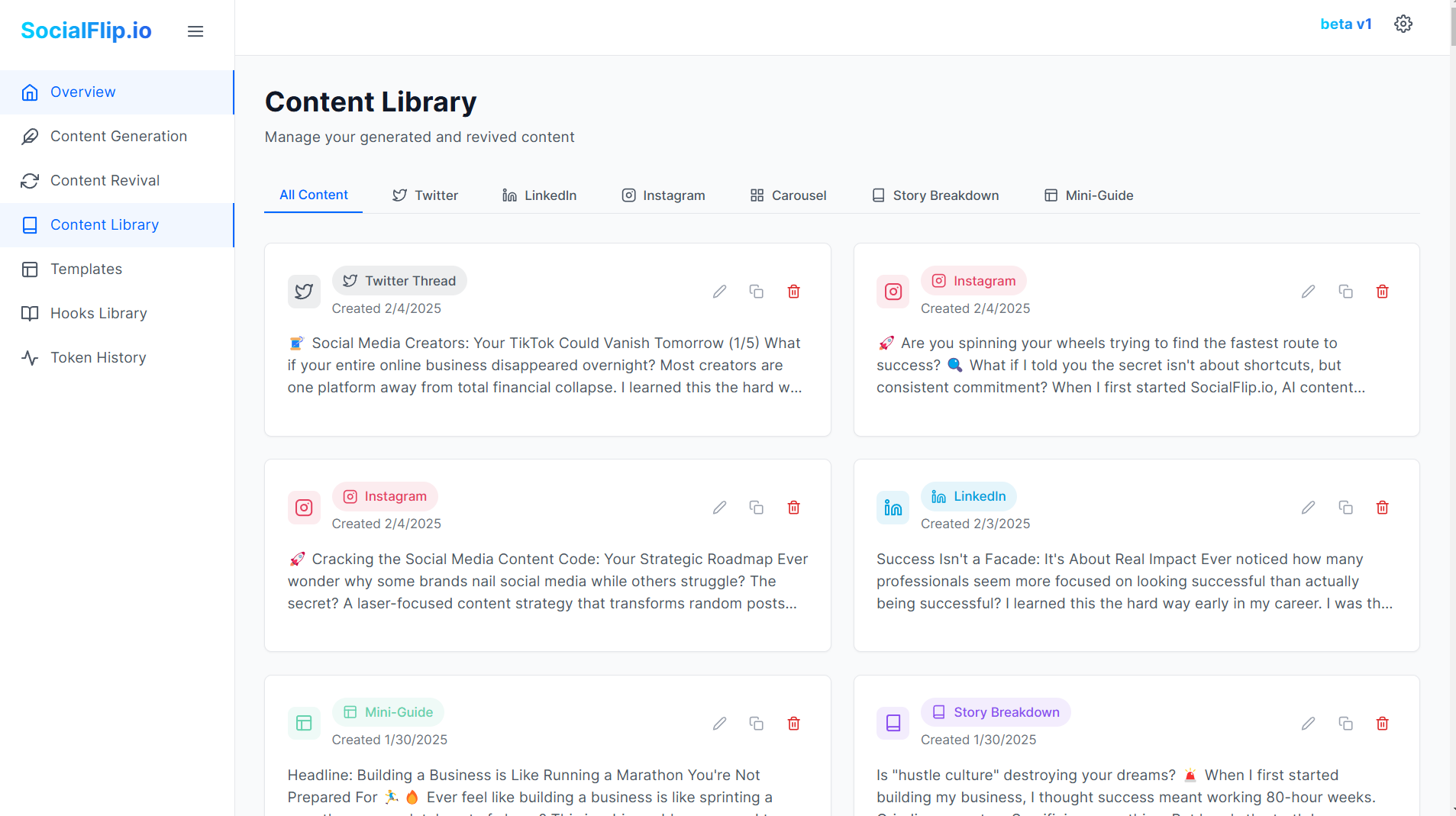Delete the Mini-Guide card

[794, 724]
